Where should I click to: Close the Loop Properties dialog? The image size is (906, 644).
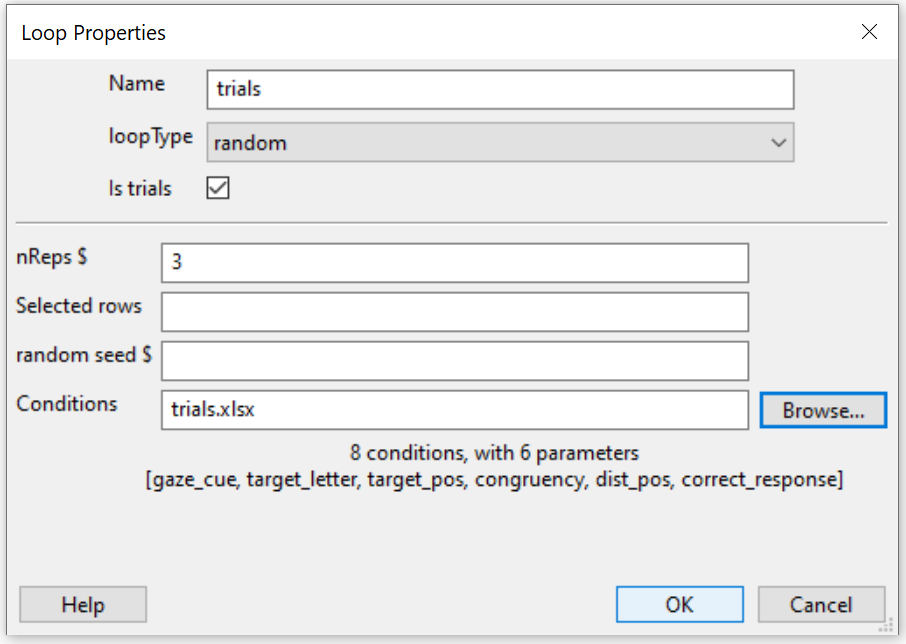pos(869,32)
